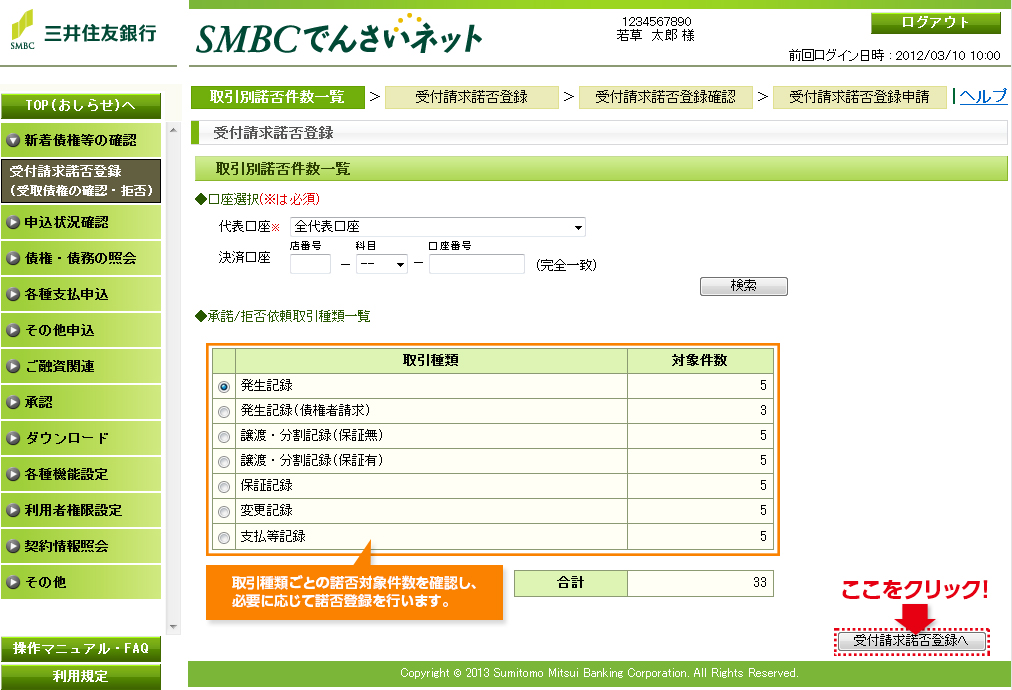Click 受付請求諾否登録確認 step tab

[x=665, y=97]
